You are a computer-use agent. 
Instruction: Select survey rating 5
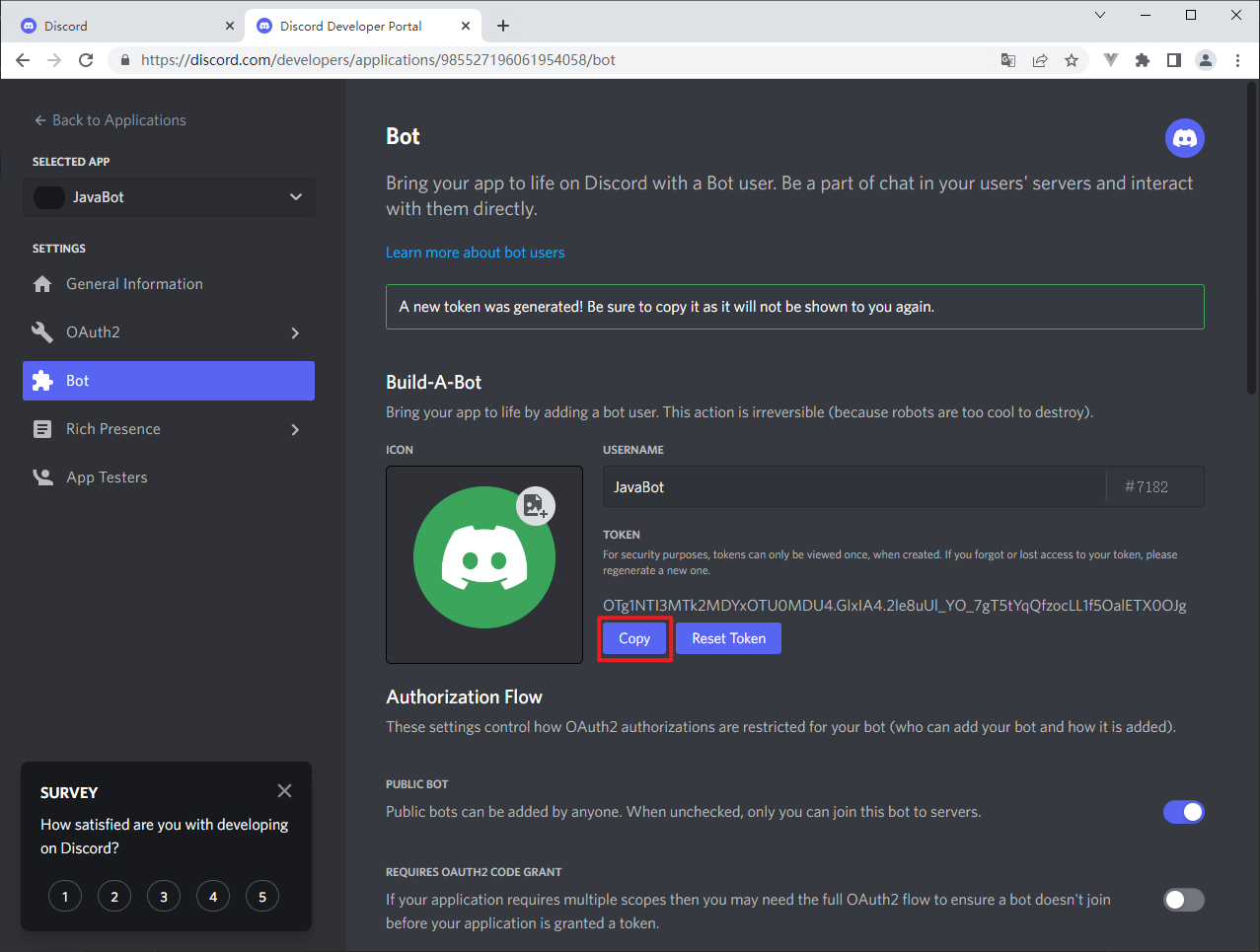pyautogui.click(x=262, y=897)
